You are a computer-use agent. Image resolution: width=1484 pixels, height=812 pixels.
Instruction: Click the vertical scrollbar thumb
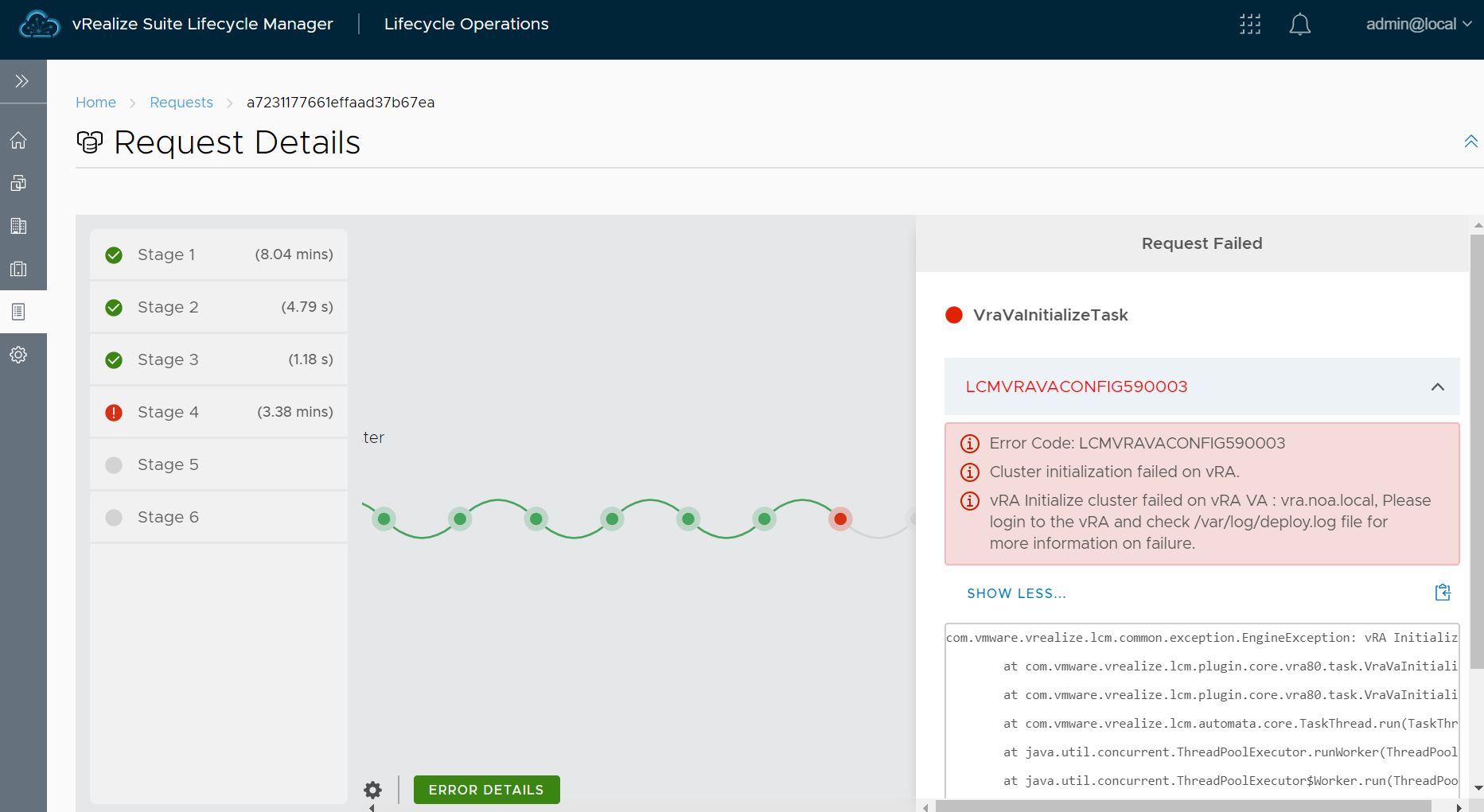pyautogui.click(x=1477, y=451)
